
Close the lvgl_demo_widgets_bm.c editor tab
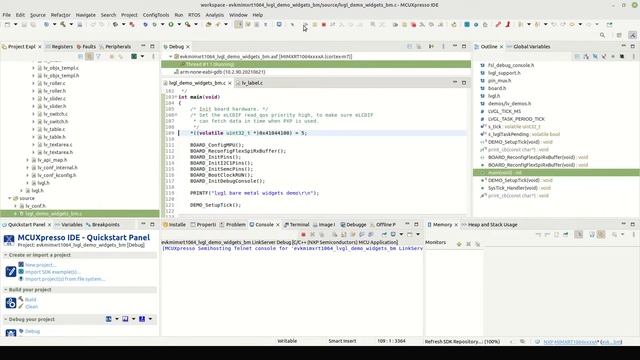click(x=230, y=83)
